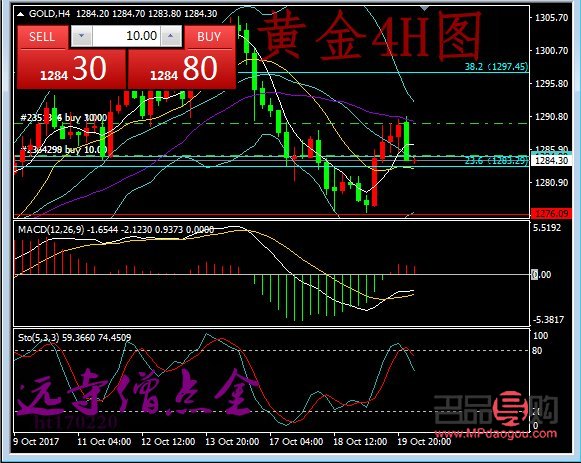
Task: Decrease lot volume with down arrow
Action: pyautogui.click(x=82, y=36)
